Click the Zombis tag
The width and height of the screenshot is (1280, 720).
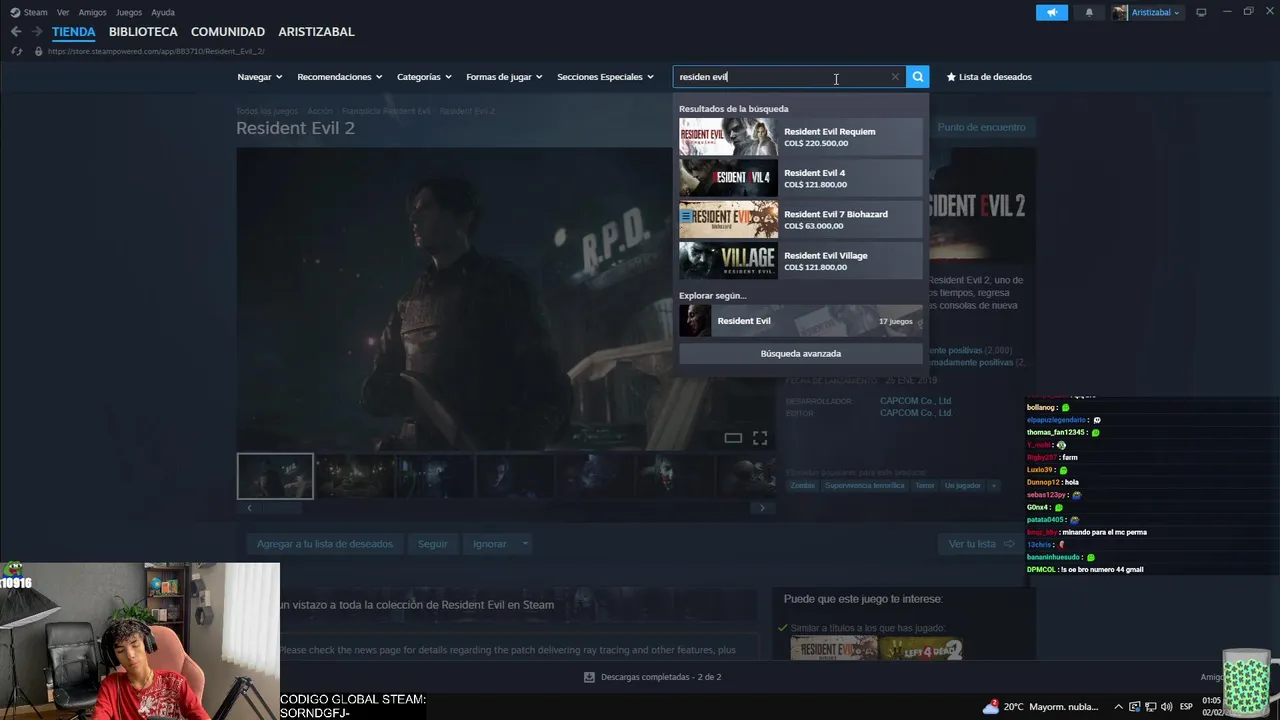point(803,486)
